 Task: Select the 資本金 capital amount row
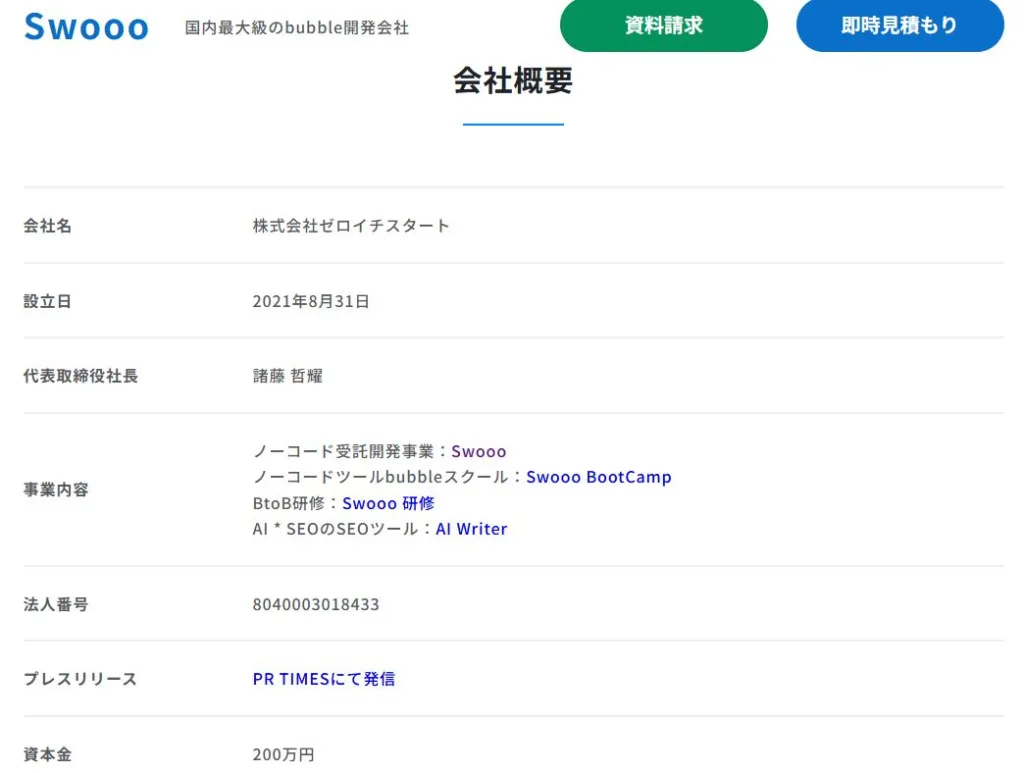point(47,754)
